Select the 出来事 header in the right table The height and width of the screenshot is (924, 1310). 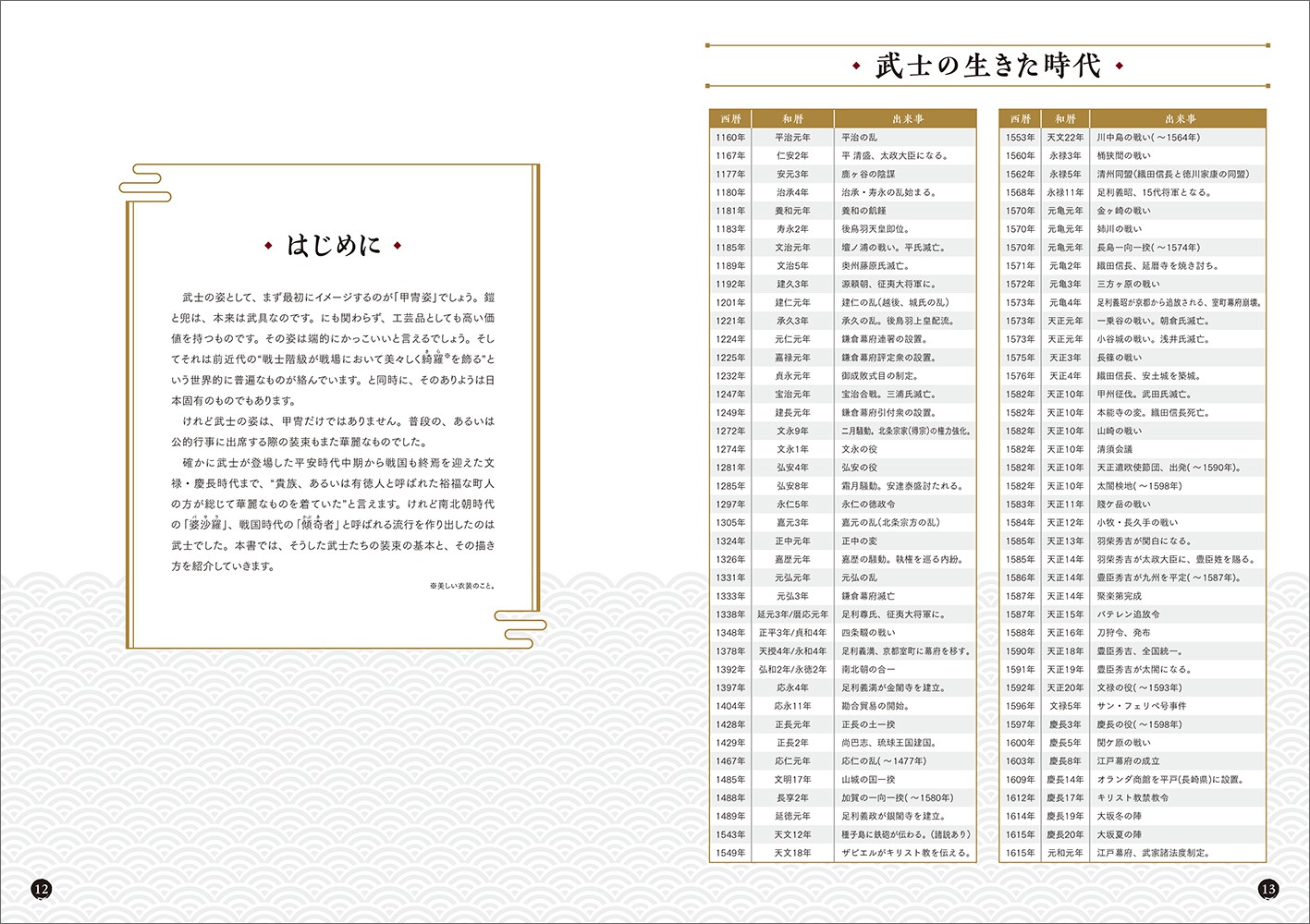click(x=1180, y=119)
